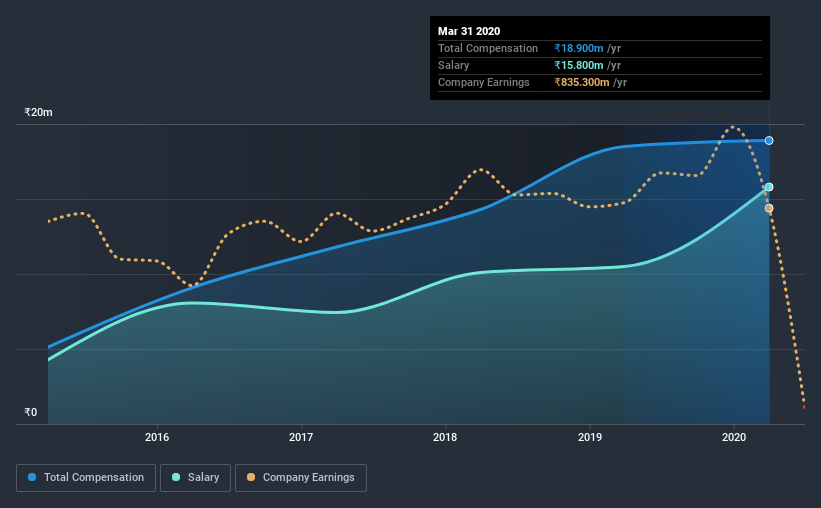This screenshot has height=508, width=821.
Task: Click the Company Earnings label in the tooltip
Action: pyautogui.click(x=483, y=82)
